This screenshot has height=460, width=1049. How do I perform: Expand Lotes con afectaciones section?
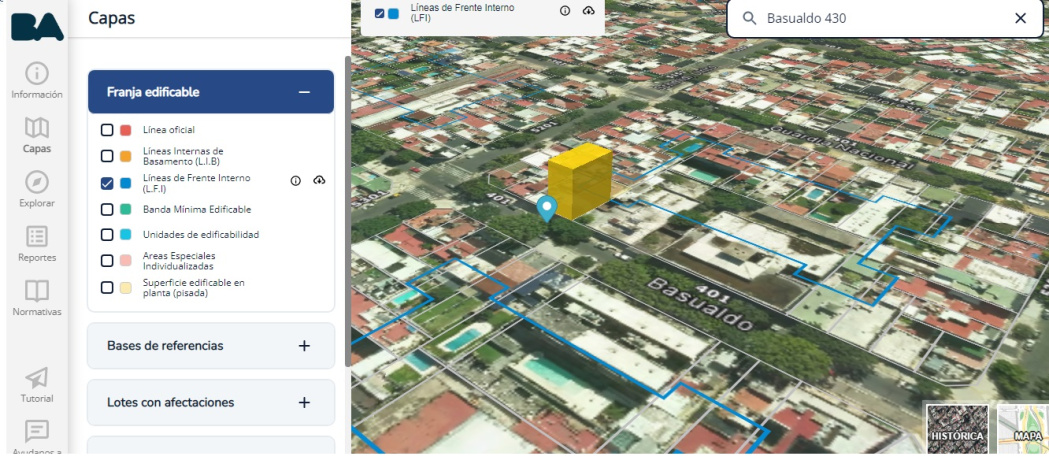tap(211, 402)
